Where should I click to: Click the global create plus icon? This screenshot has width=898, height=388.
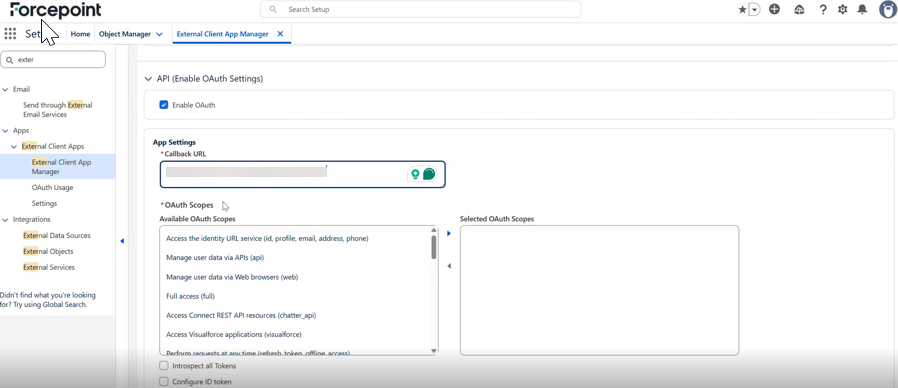774,9
